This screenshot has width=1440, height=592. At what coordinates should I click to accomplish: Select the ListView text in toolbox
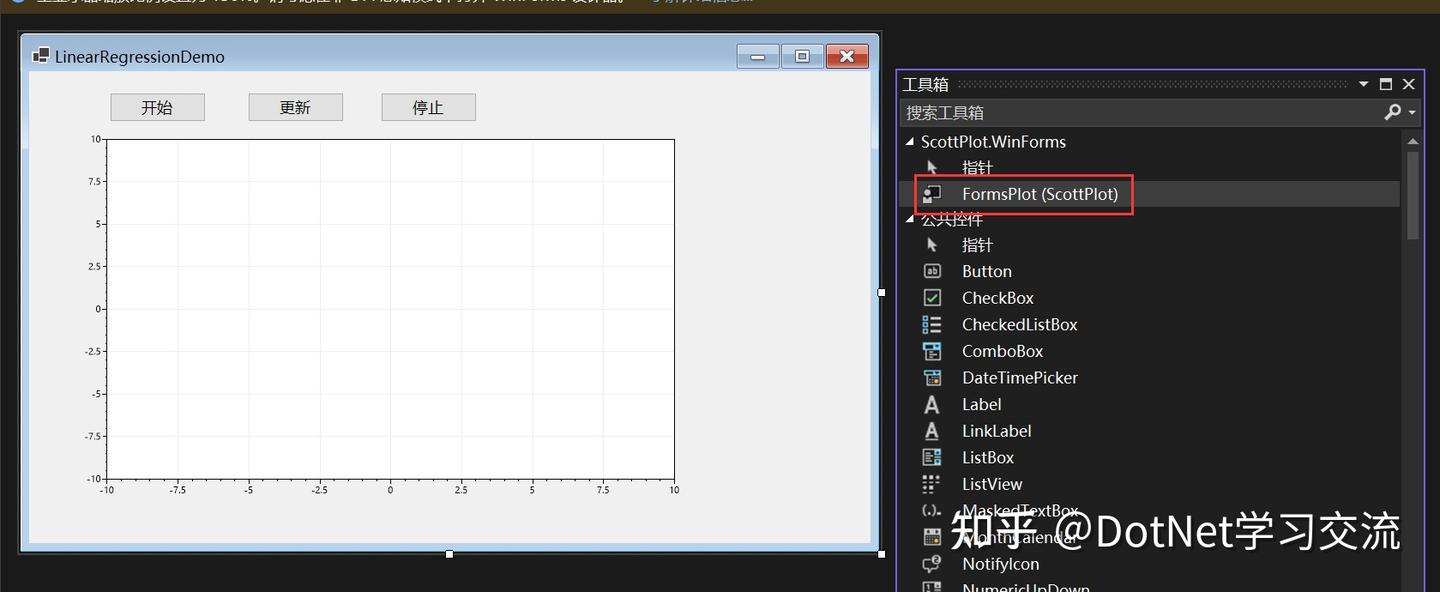(992, 484)
